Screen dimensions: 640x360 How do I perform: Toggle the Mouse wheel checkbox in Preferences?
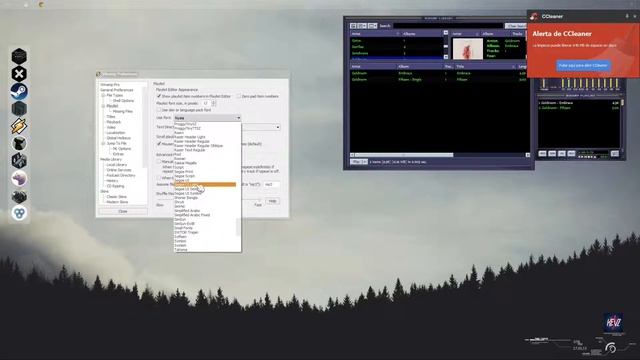tap(159, 144)
